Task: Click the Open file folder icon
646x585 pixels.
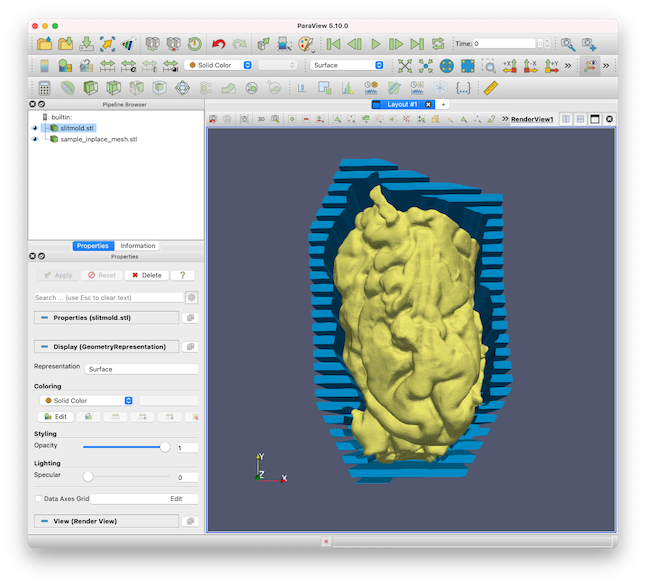Action: click(44, 44)
